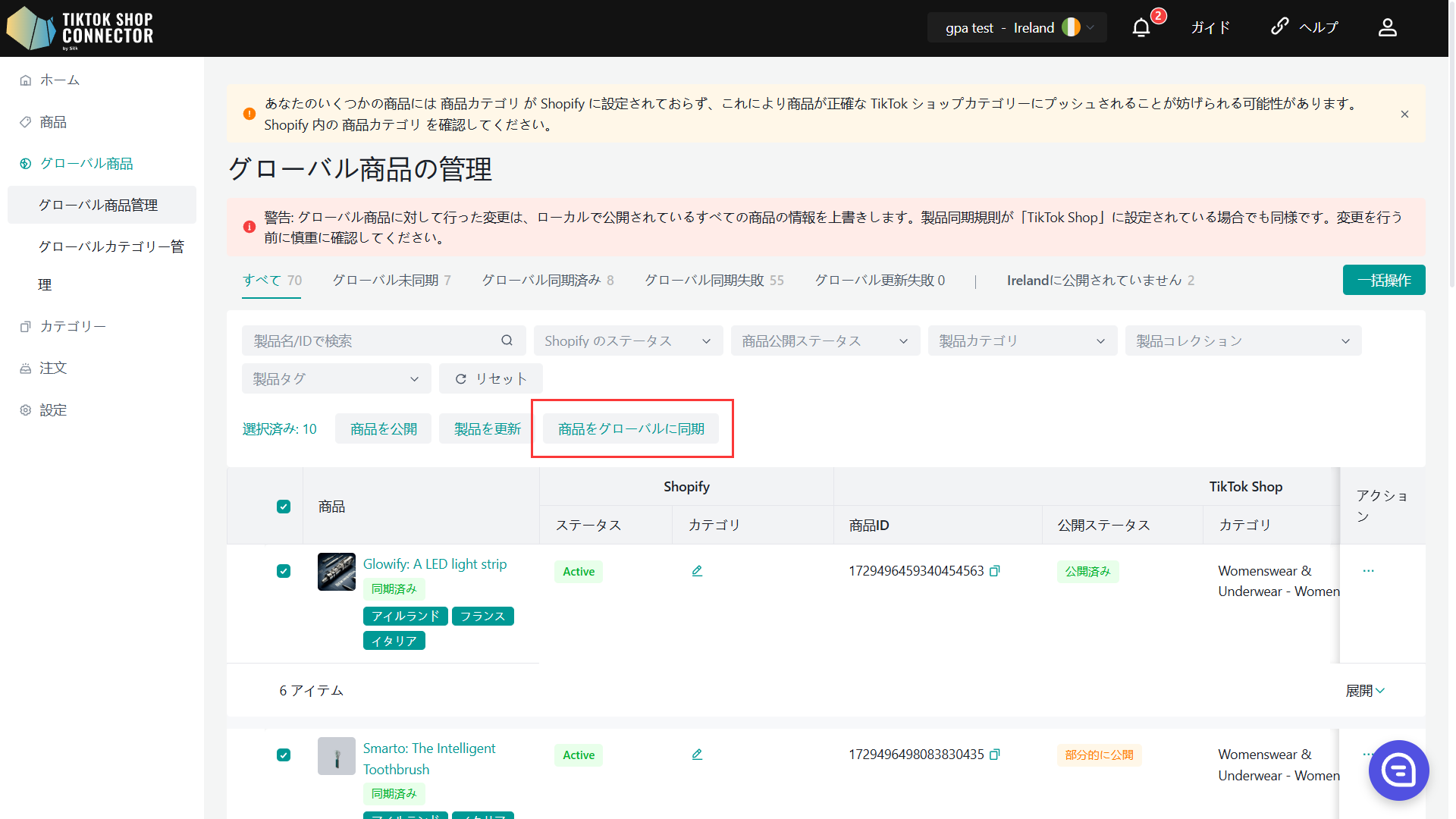This screenshot has height=819, width=1456.
Task: Open カテゴリー in the left sidebar
Action: point(73,326)
